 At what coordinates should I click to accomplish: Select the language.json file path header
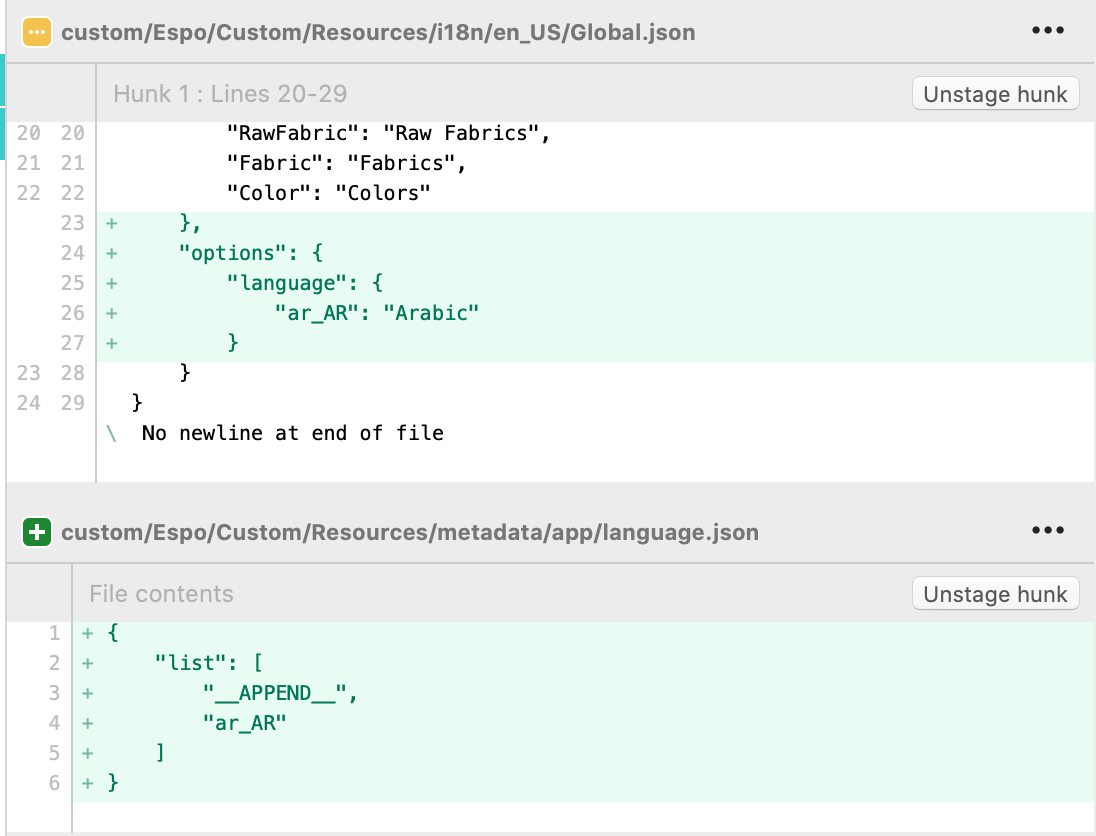coord(410,533)
